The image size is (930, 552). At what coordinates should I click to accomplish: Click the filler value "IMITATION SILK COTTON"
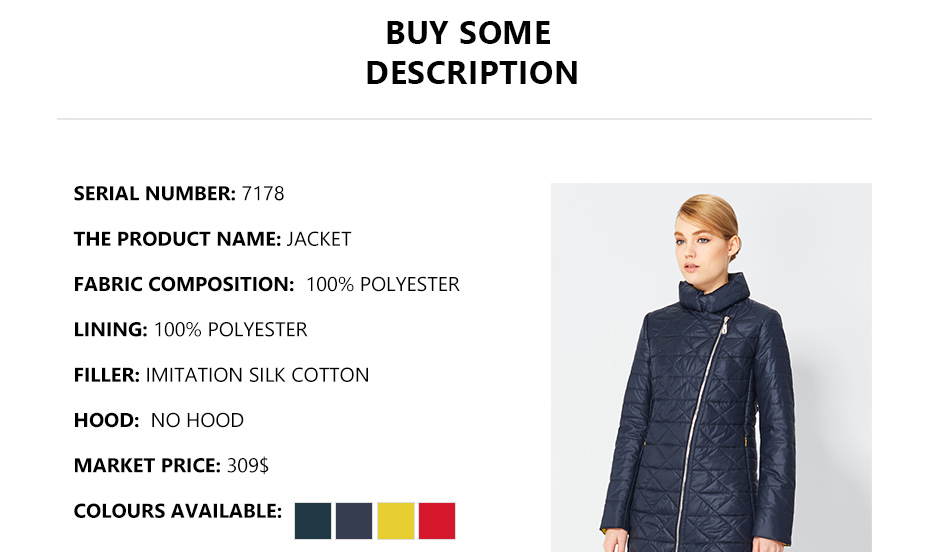pyautogui.click(x=257, y=375)
